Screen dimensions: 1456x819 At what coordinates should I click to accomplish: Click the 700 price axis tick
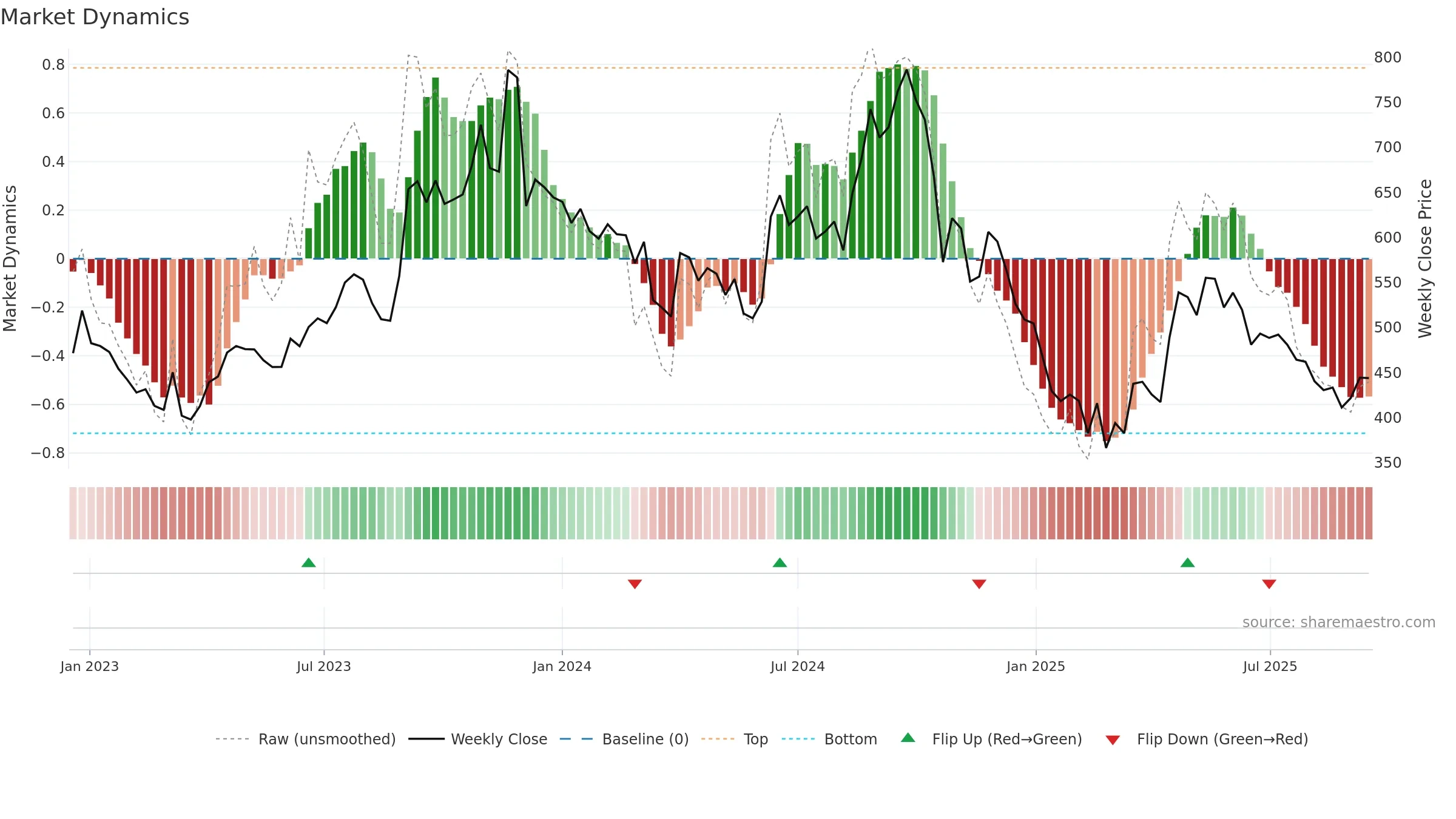(x=1388, y=147)
